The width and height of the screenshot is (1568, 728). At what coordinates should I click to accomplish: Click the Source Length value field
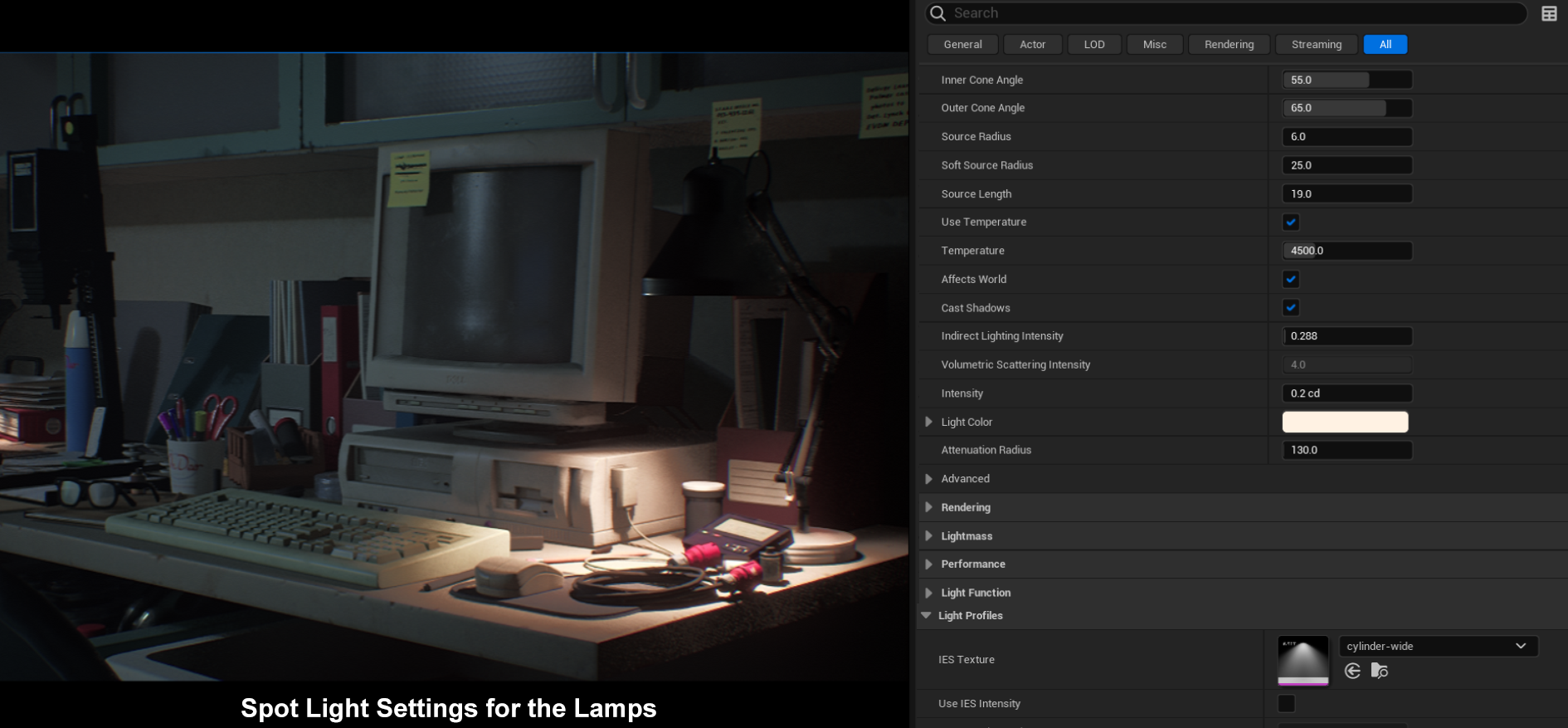(1347, 193)
